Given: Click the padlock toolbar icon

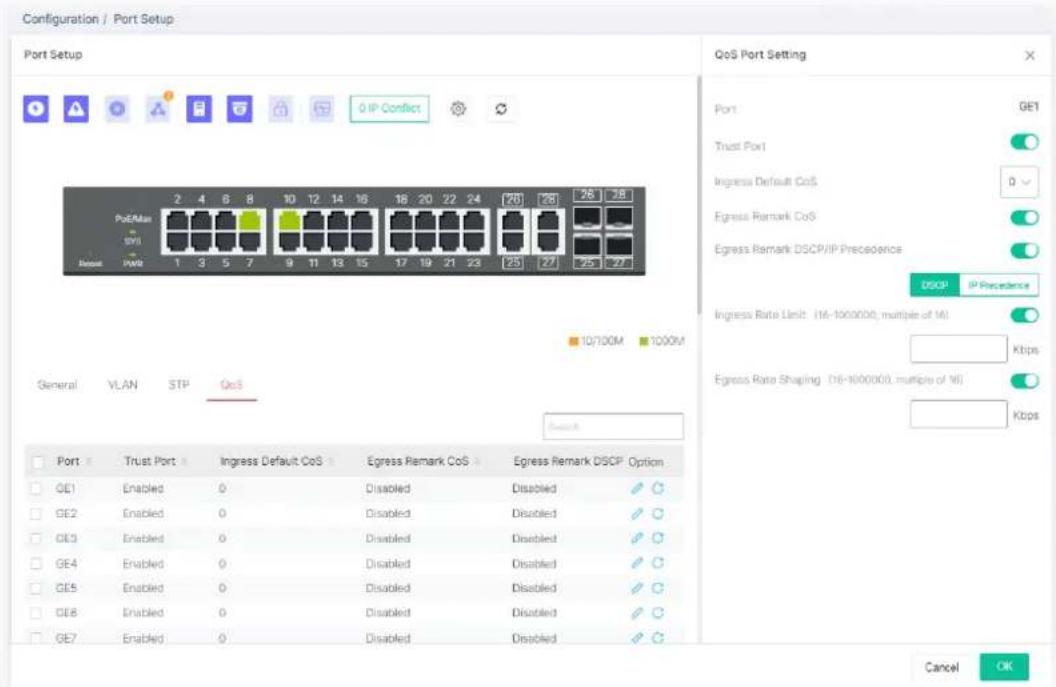Looking at the screenshot, I should pyautogui.click(x=280, y=108).
